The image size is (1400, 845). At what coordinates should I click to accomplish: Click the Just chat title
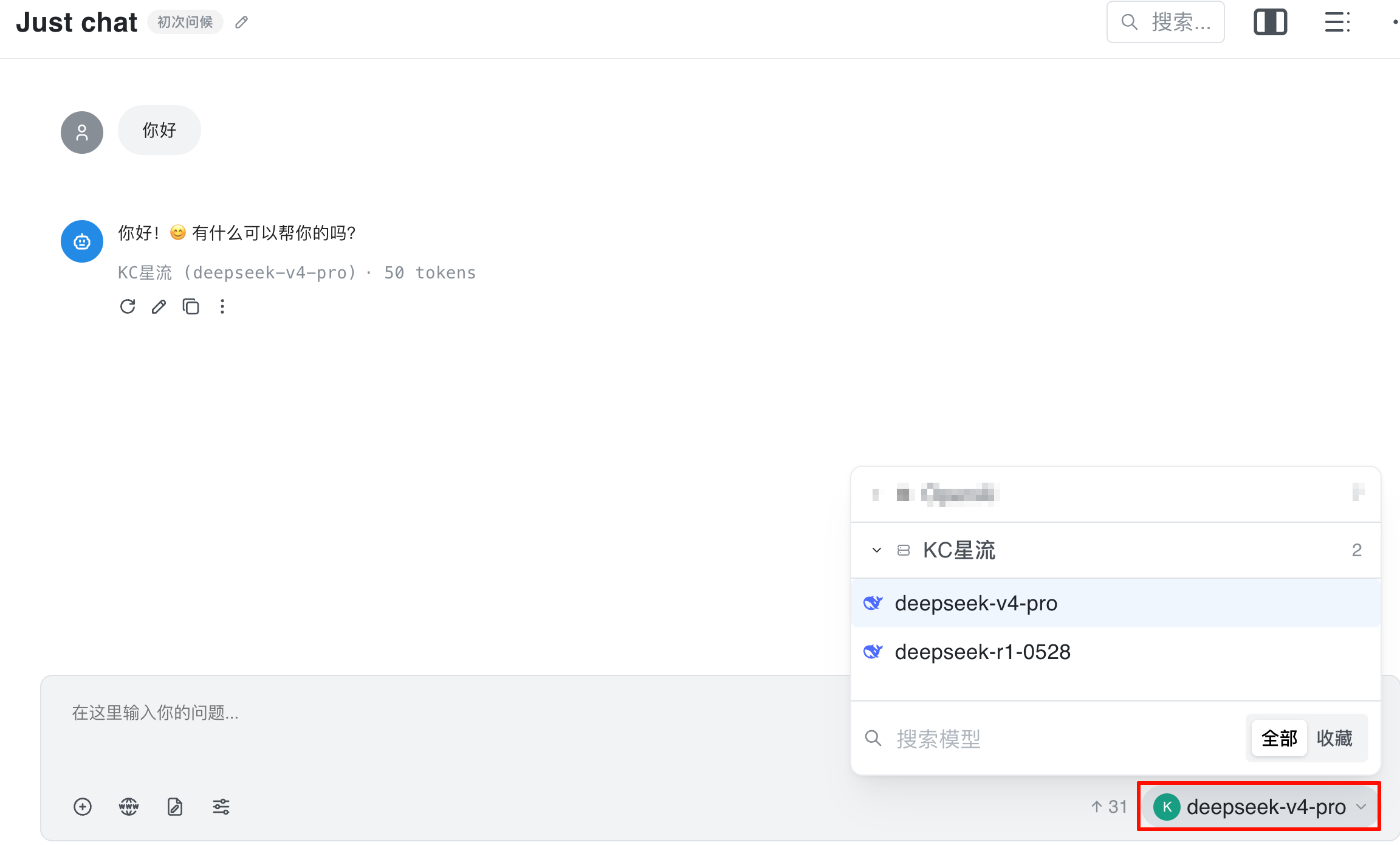coord(77,22)
